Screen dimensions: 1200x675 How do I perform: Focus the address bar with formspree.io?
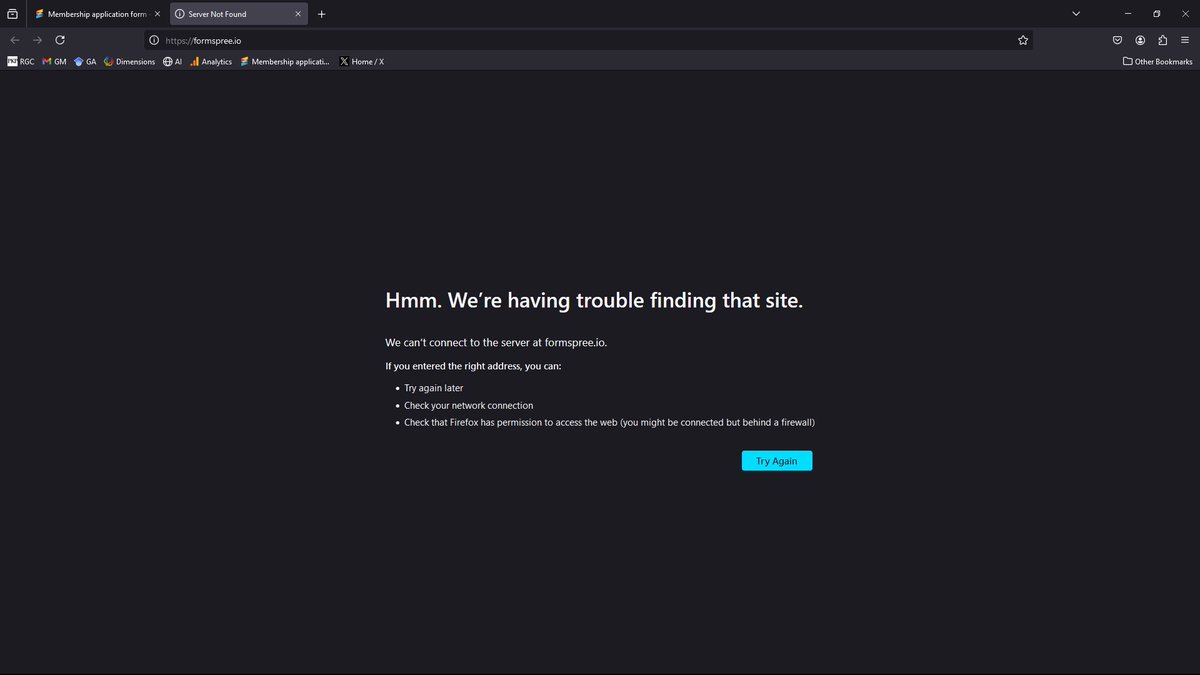[x=588, y=40]
